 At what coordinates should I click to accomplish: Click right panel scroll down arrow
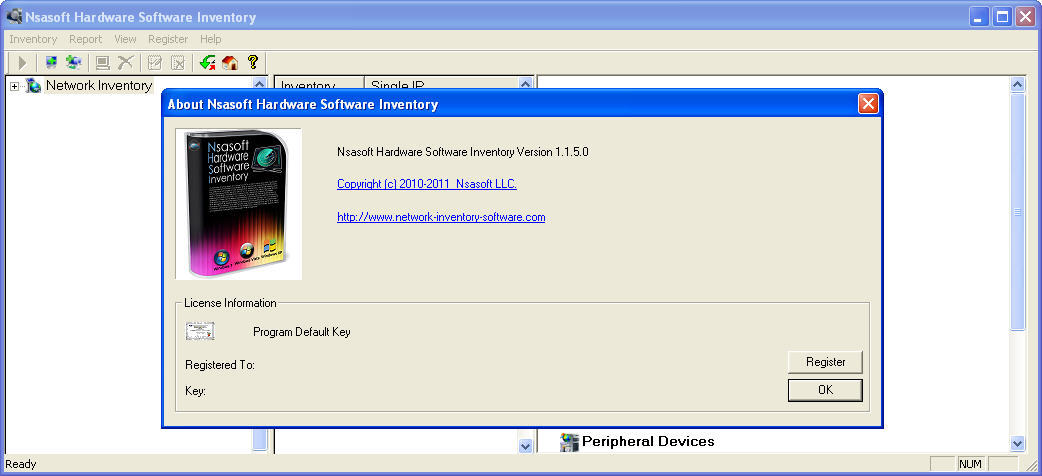1017,443
